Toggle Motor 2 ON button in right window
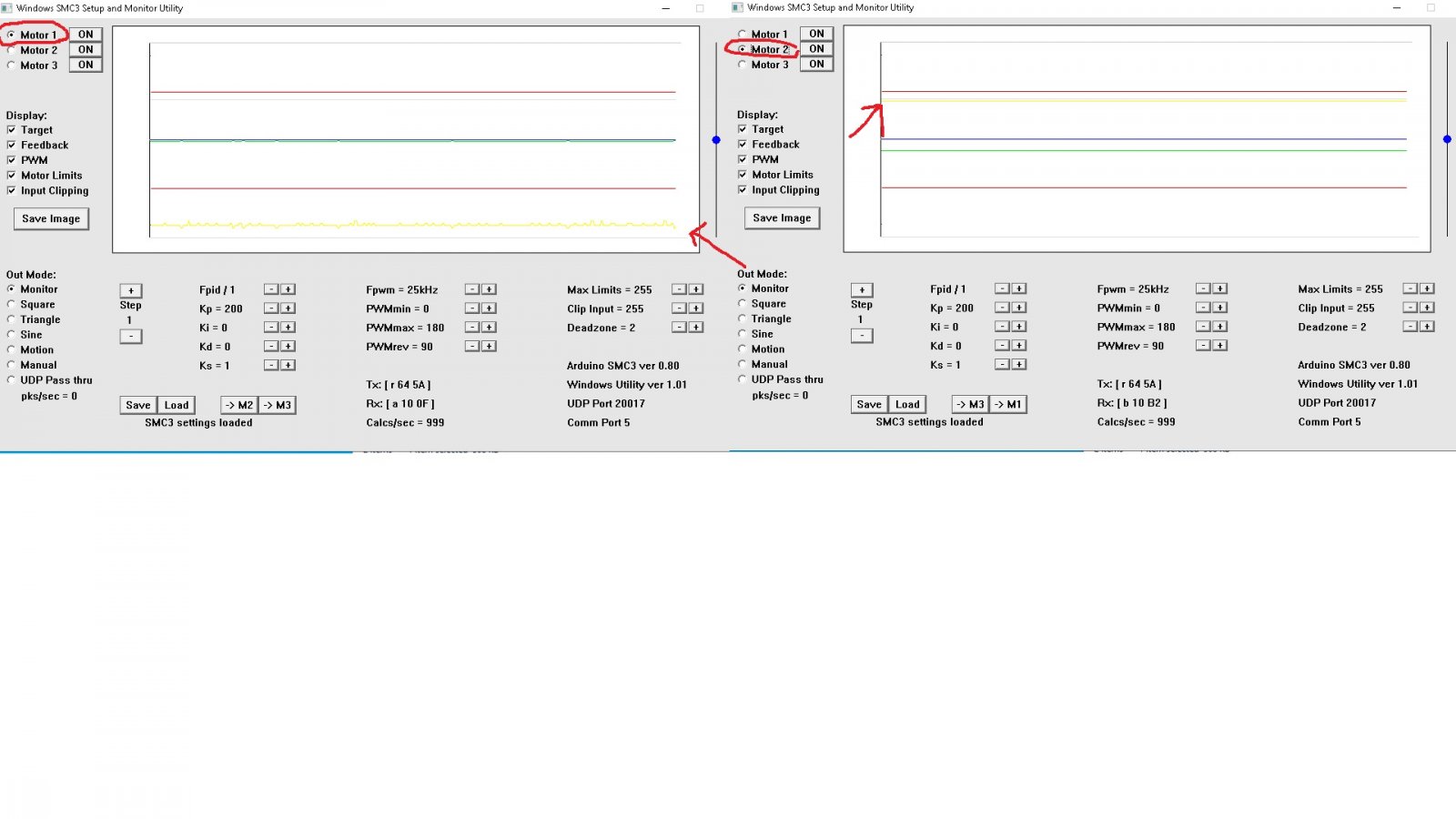Screen dimensions: 1456x819 [x=816, y=49]
